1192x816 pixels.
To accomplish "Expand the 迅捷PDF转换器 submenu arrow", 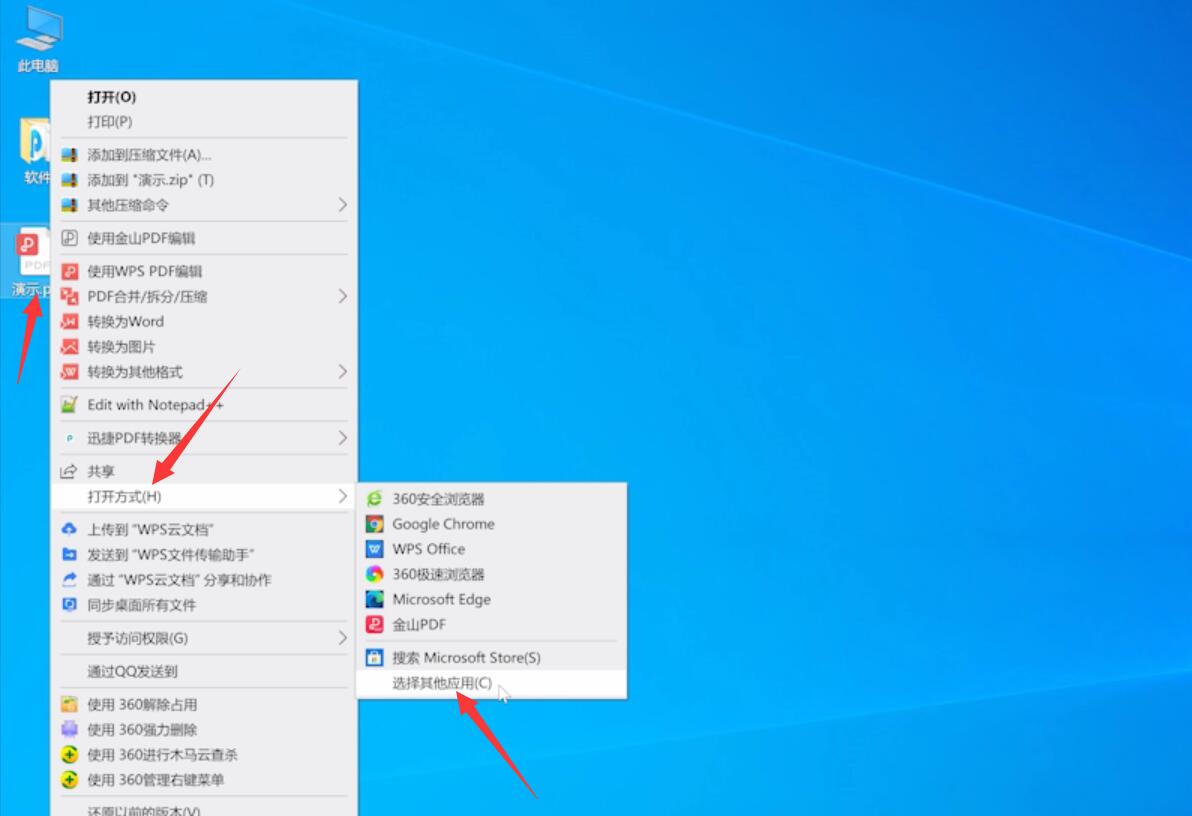I will pos(342,438).
